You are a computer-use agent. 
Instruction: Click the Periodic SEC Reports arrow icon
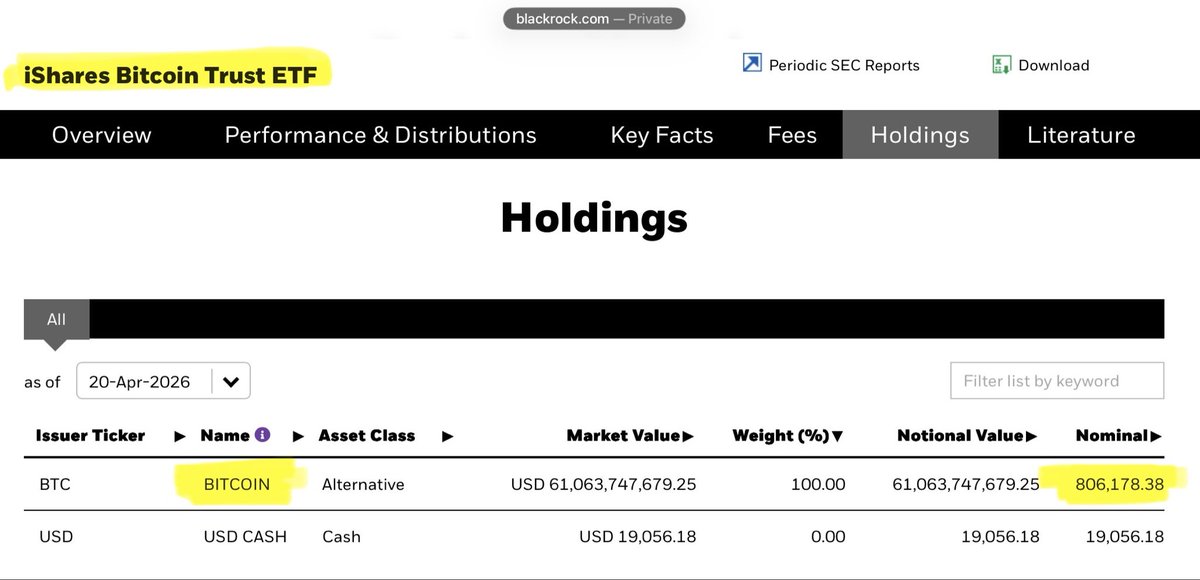(752, 64)
